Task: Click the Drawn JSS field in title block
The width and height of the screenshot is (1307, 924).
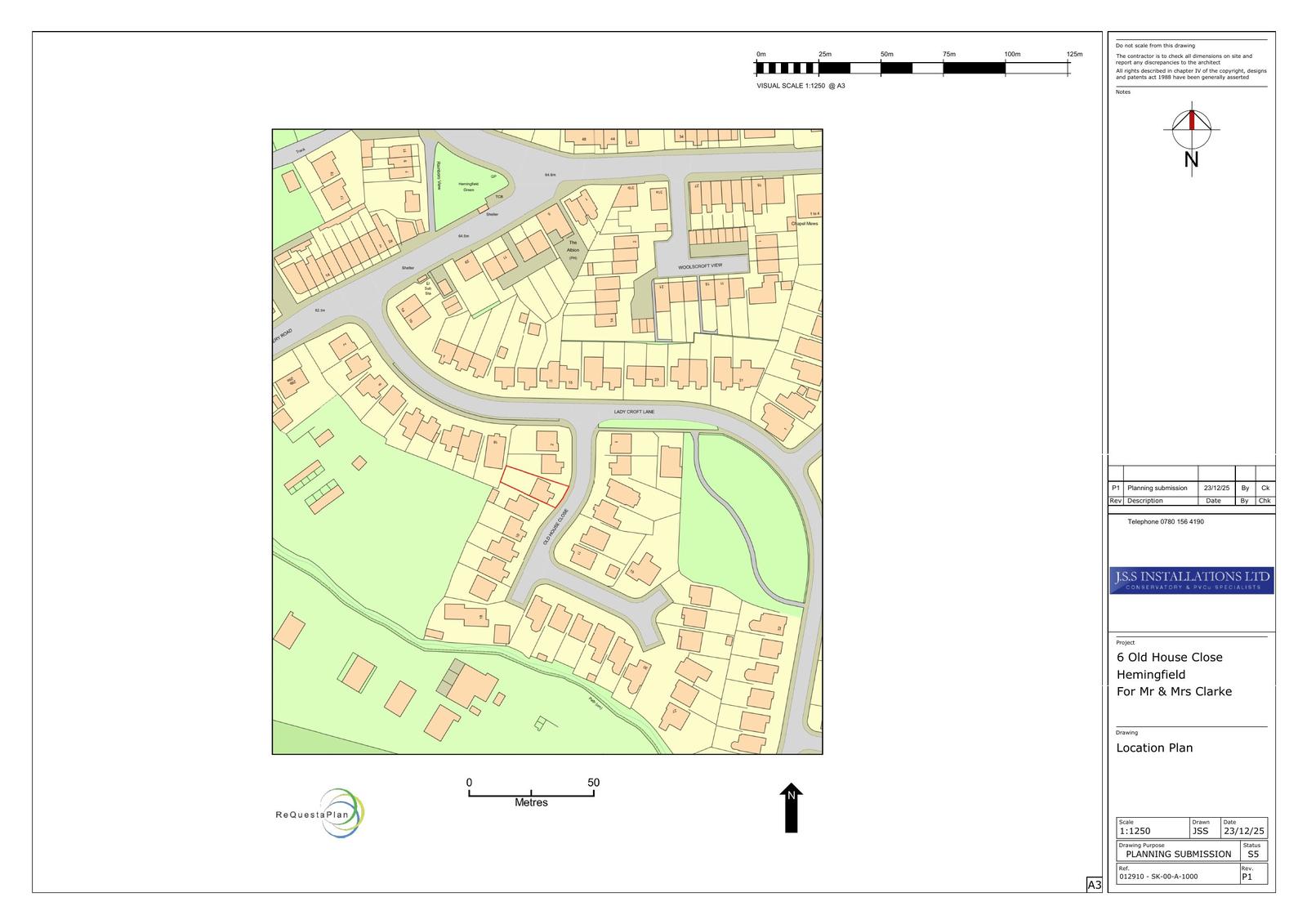Action: point(1200,831)
